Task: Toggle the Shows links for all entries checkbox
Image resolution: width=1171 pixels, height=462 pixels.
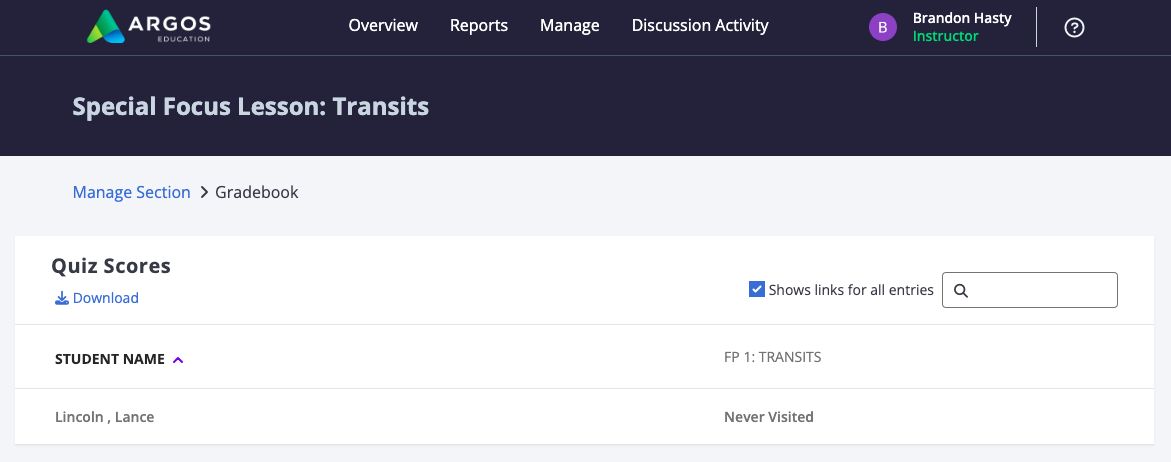Action: pyautogui.click(x=757, y=290)
